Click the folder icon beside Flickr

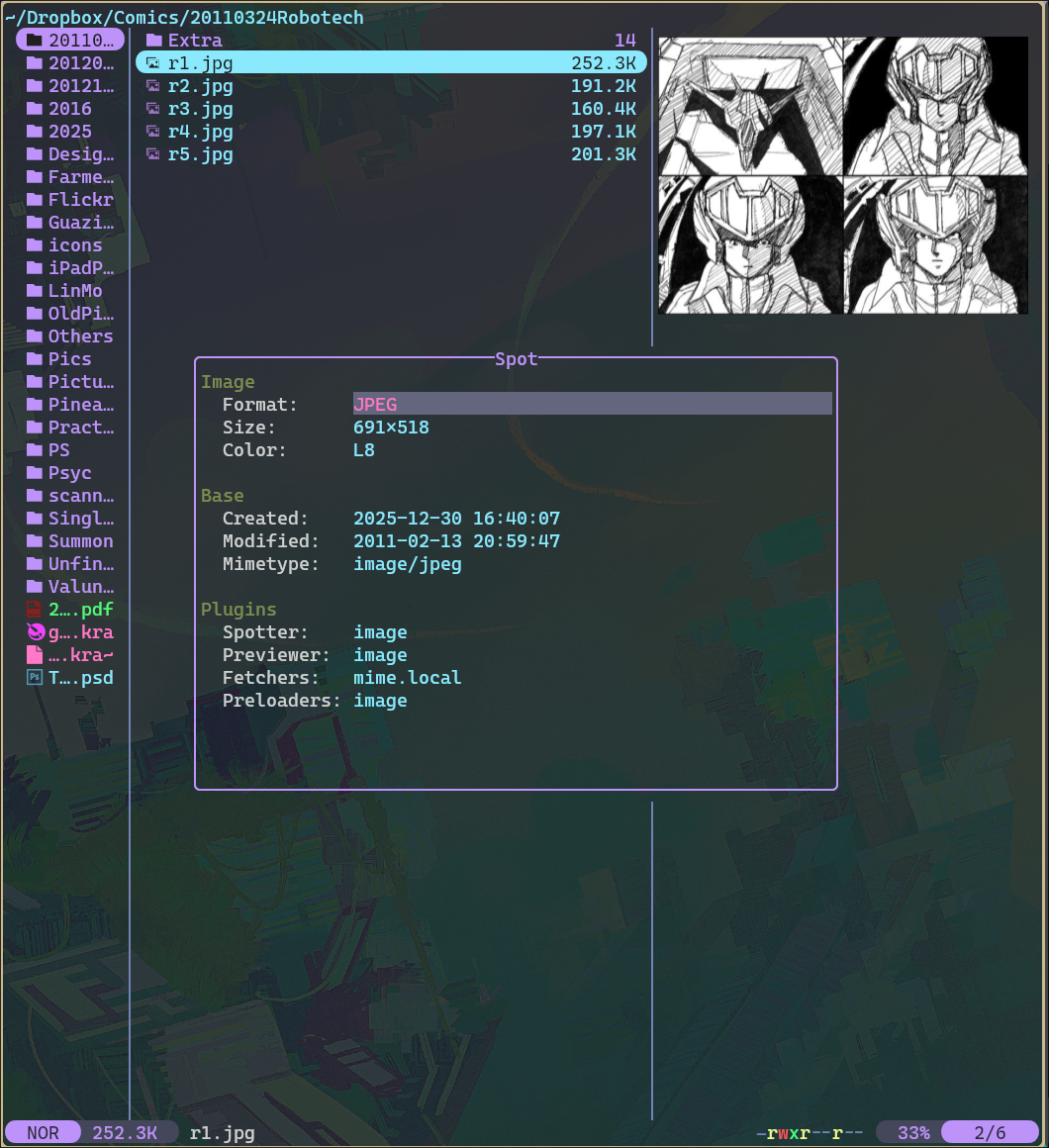click(35, 200)
